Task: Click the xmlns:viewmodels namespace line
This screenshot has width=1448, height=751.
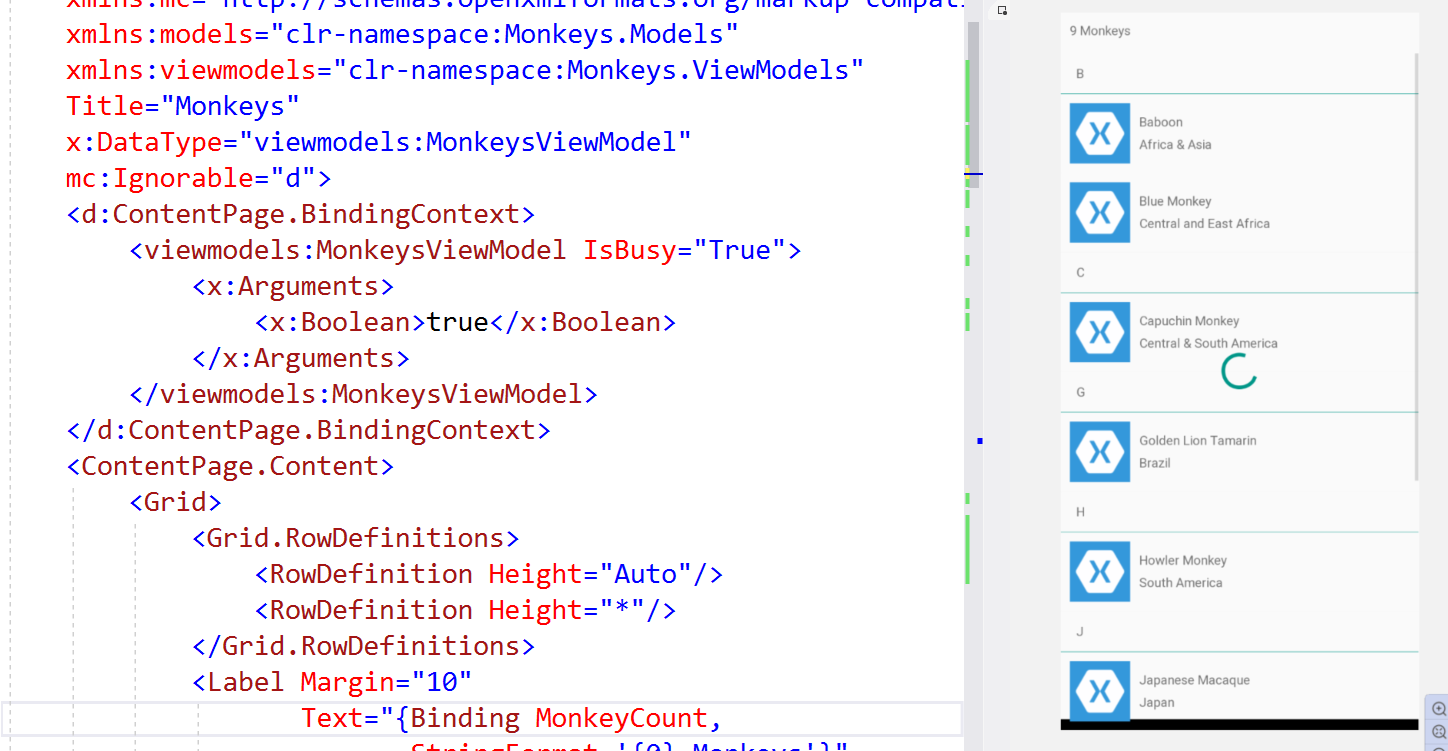Action: [x=465, y=70]
